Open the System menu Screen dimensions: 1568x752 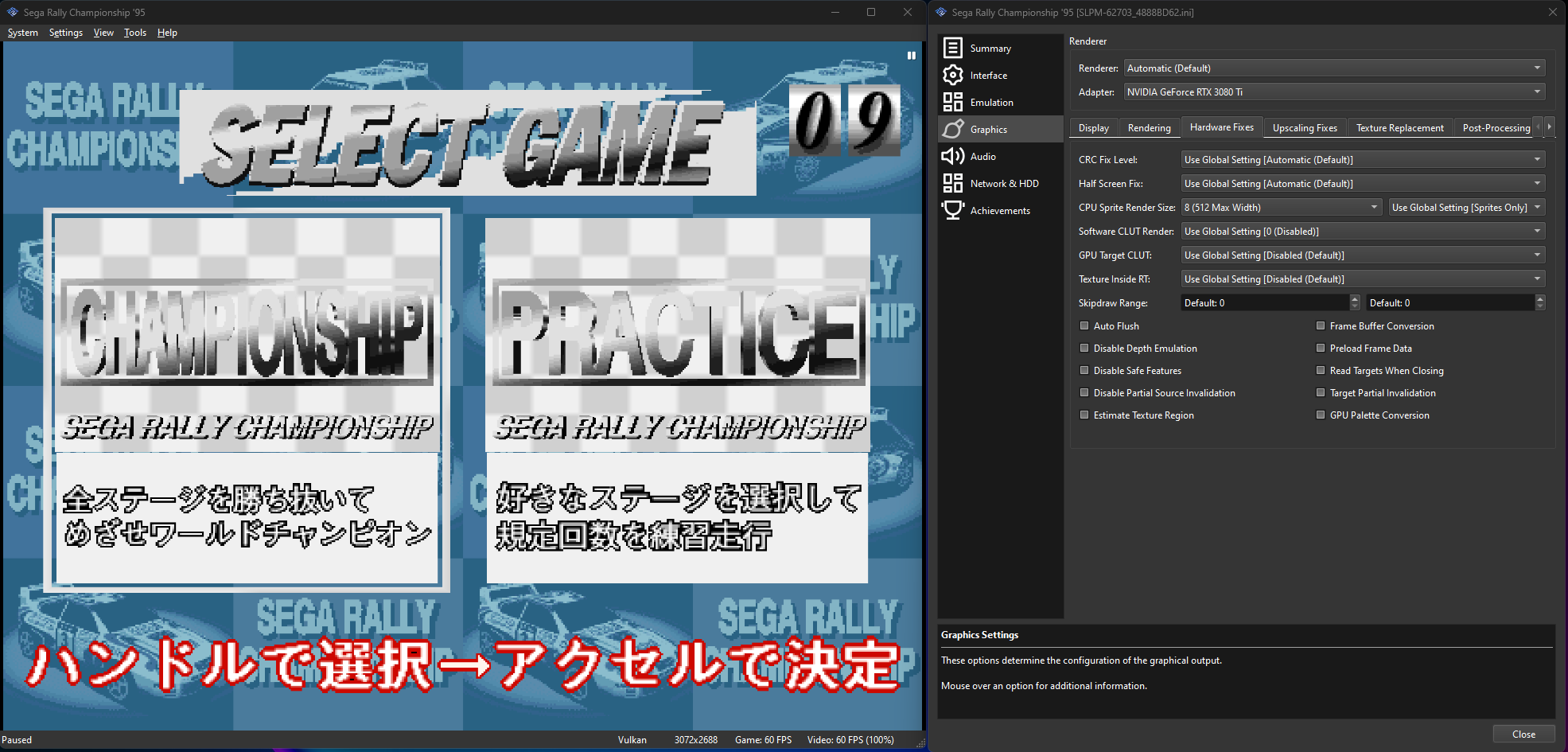coord(22,33)
